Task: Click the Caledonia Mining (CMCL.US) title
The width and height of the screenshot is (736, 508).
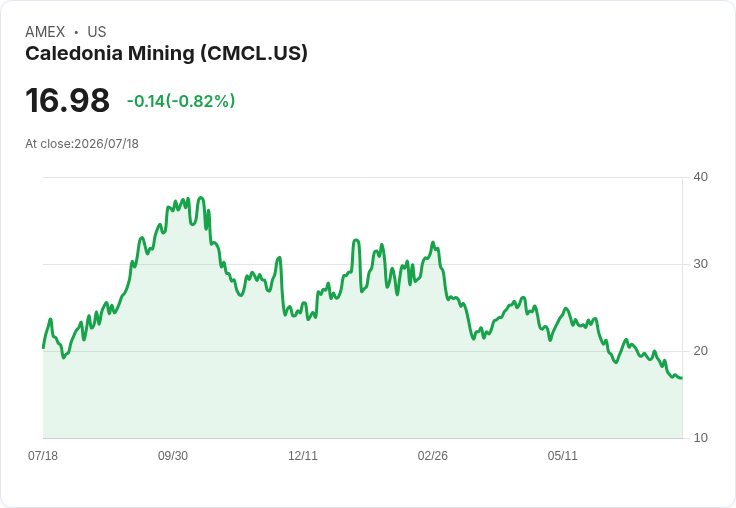Action: tap(166, 53)
